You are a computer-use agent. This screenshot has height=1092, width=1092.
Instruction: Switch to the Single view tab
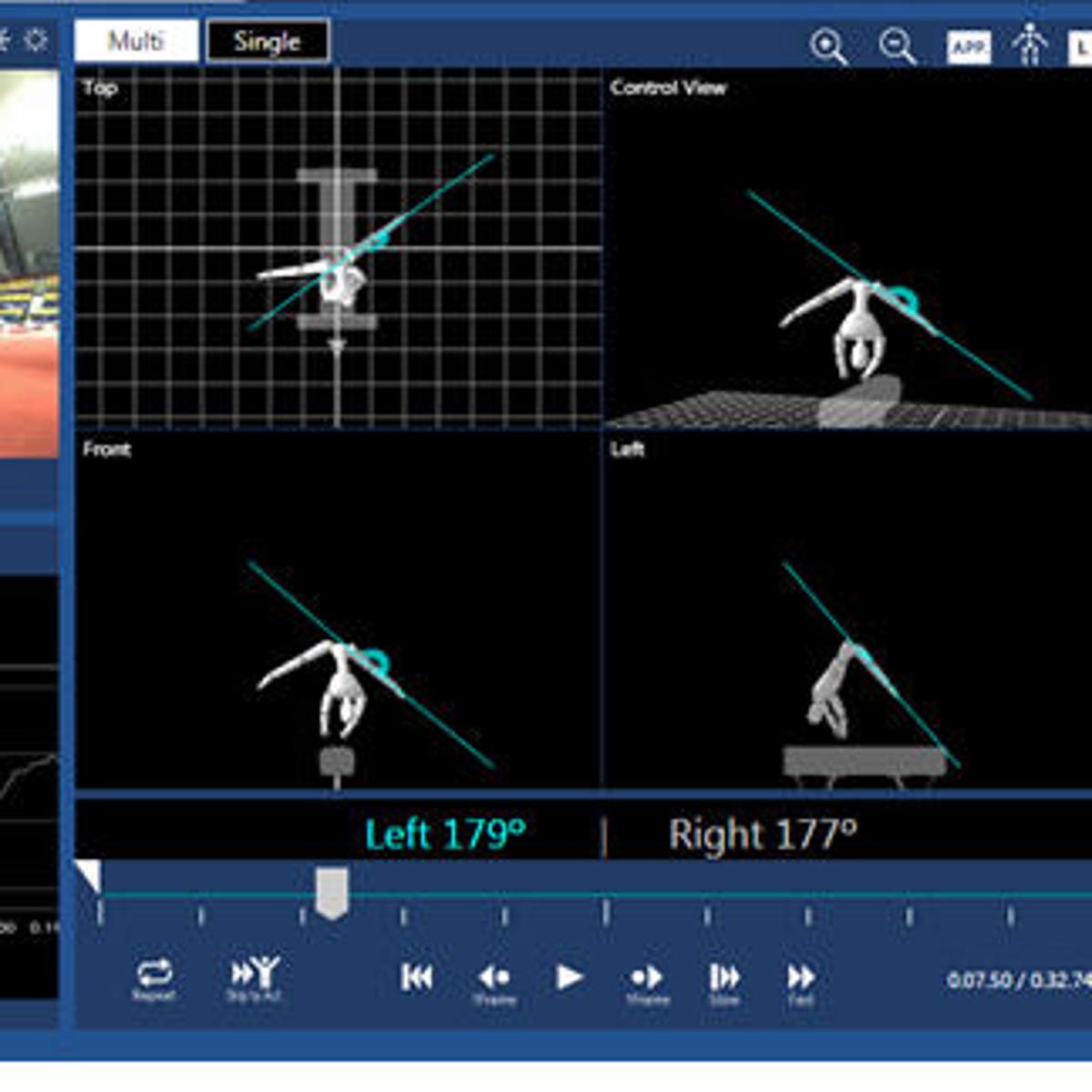268,40
